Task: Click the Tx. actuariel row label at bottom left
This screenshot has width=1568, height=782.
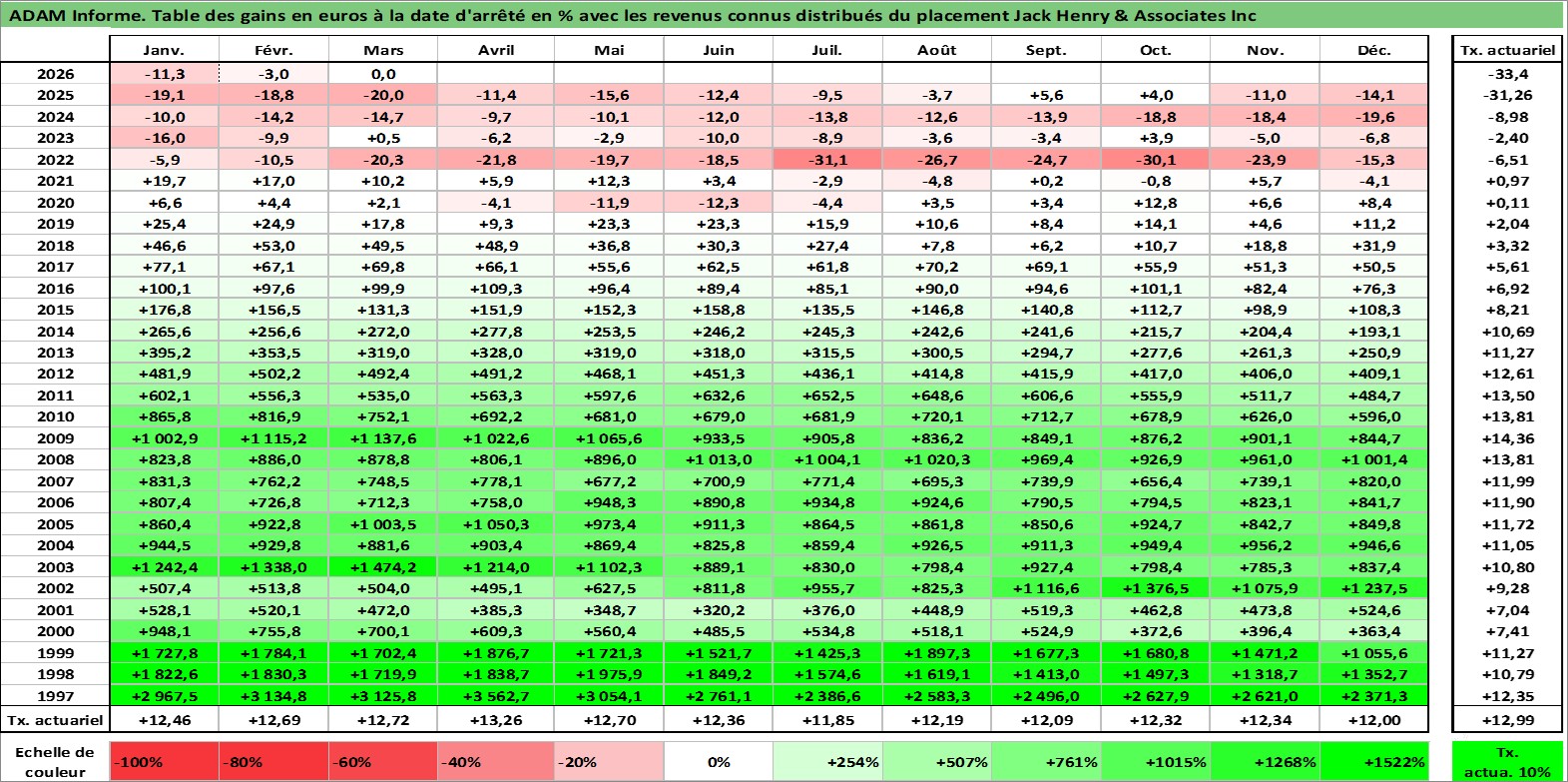Action: click(x=56, y=720)
